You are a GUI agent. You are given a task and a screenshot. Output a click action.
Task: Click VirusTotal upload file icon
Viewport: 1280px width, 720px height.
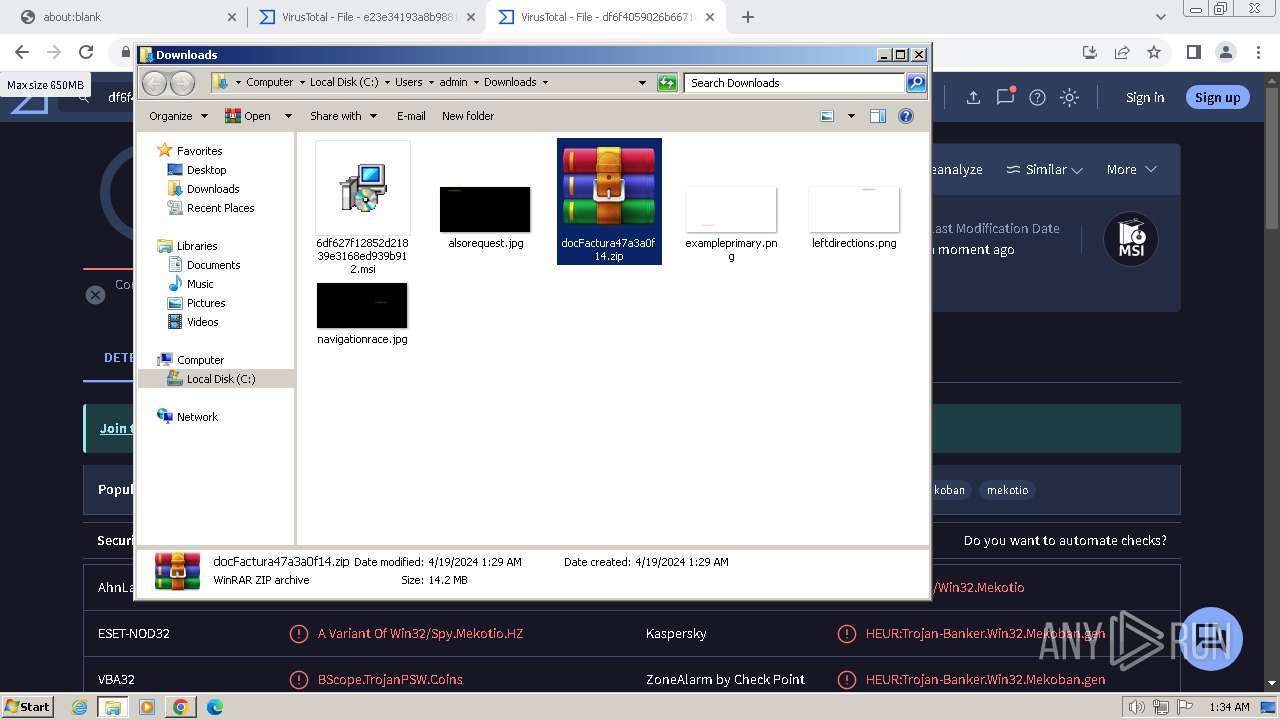click(973, 97)
